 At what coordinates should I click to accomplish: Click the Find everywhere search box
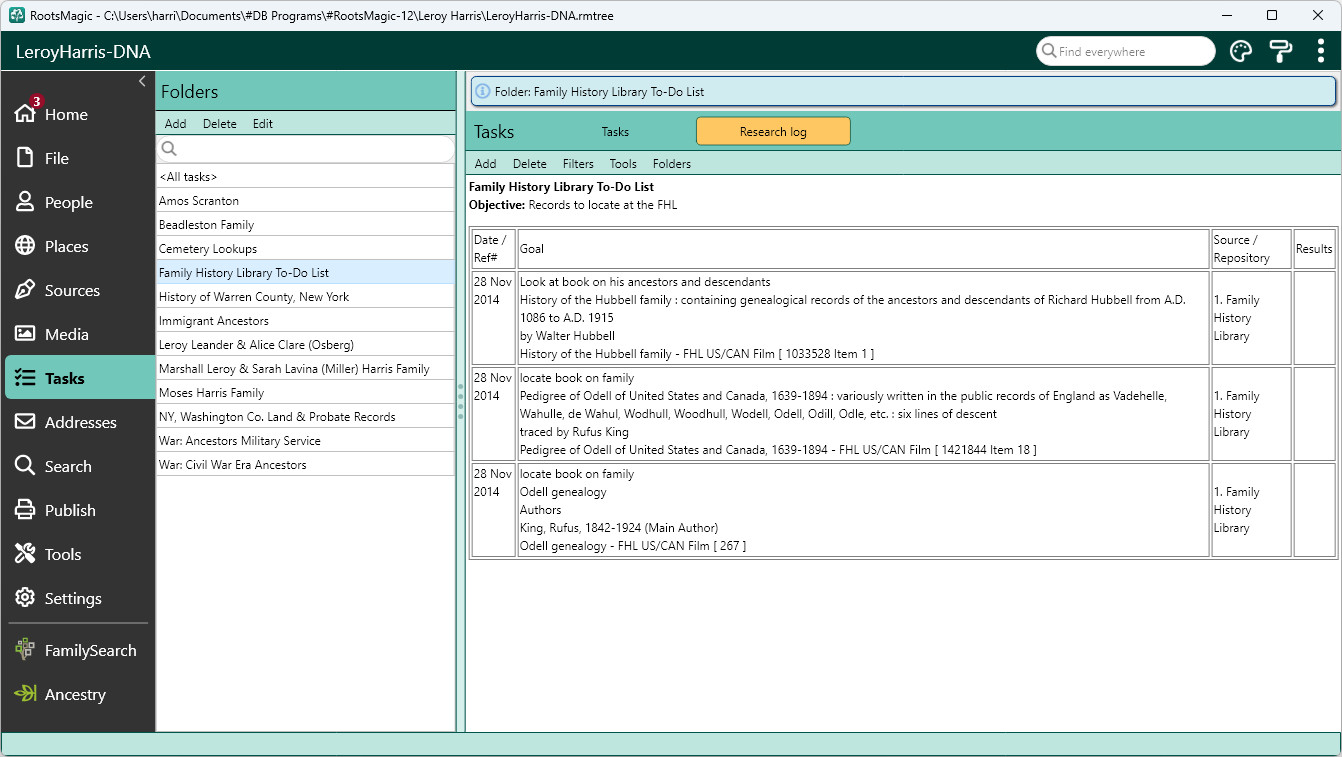click(x=1126, y=52)
